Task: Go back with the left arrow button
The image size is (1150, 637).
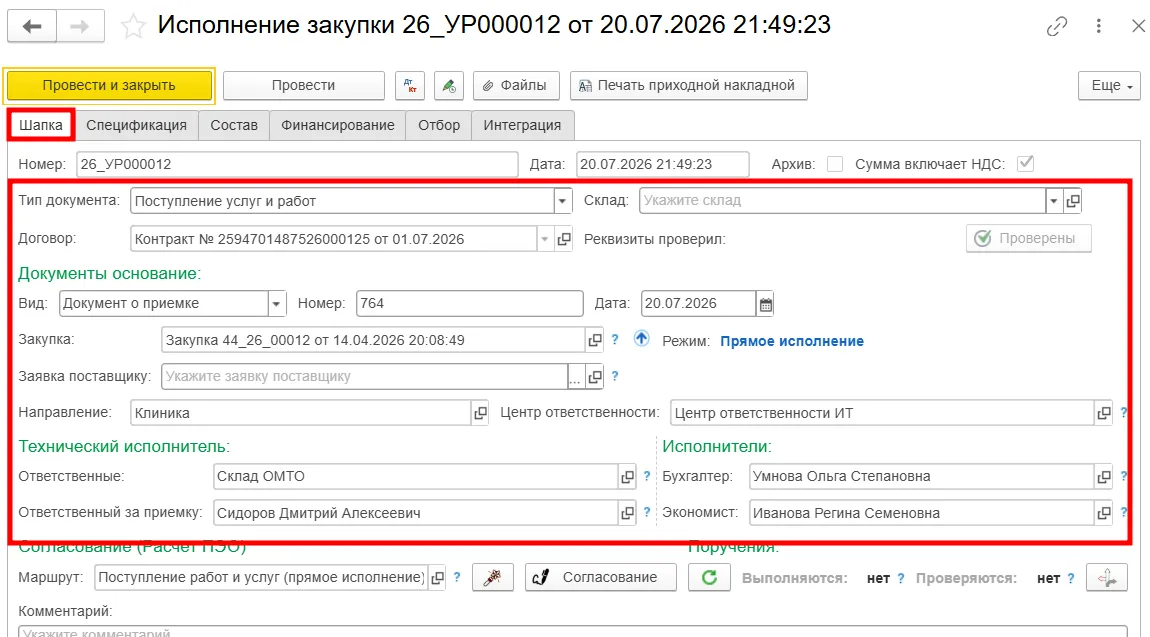Action: pos(32,27)
